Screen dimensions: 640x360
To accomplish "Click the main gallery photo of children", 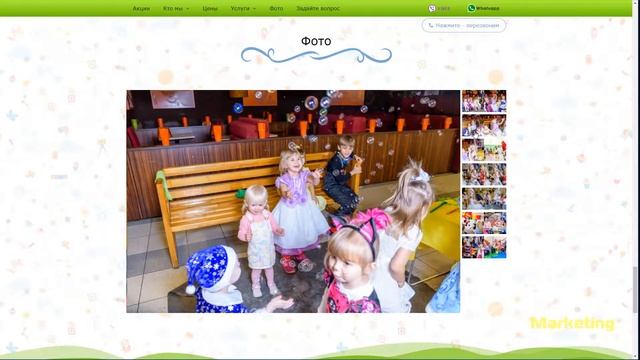I will pyautogui.click(x=293, y=201).
